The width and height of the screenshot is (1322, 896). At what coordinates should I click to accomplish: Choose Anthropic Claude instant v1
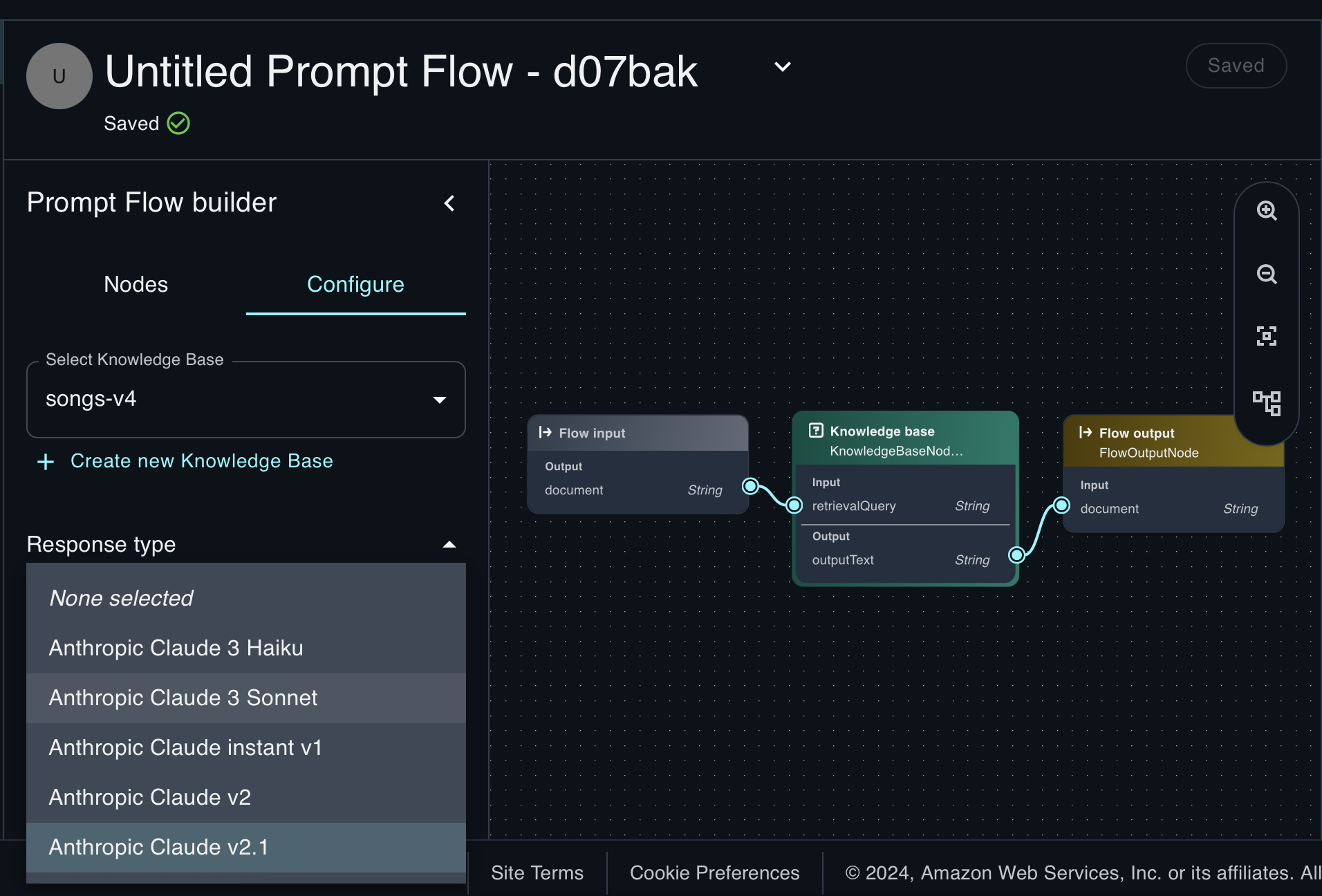tap(246, 748)
